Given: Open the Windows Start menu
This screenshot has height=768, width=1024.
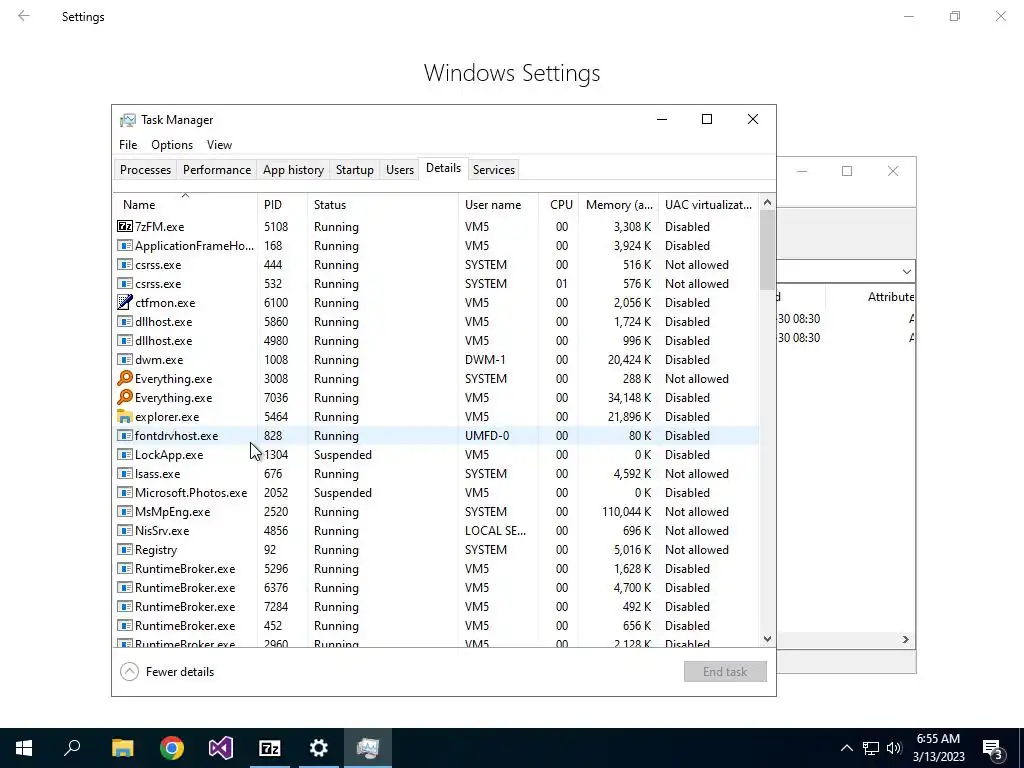Looking at the screenshot, I should tap(24, 748).
